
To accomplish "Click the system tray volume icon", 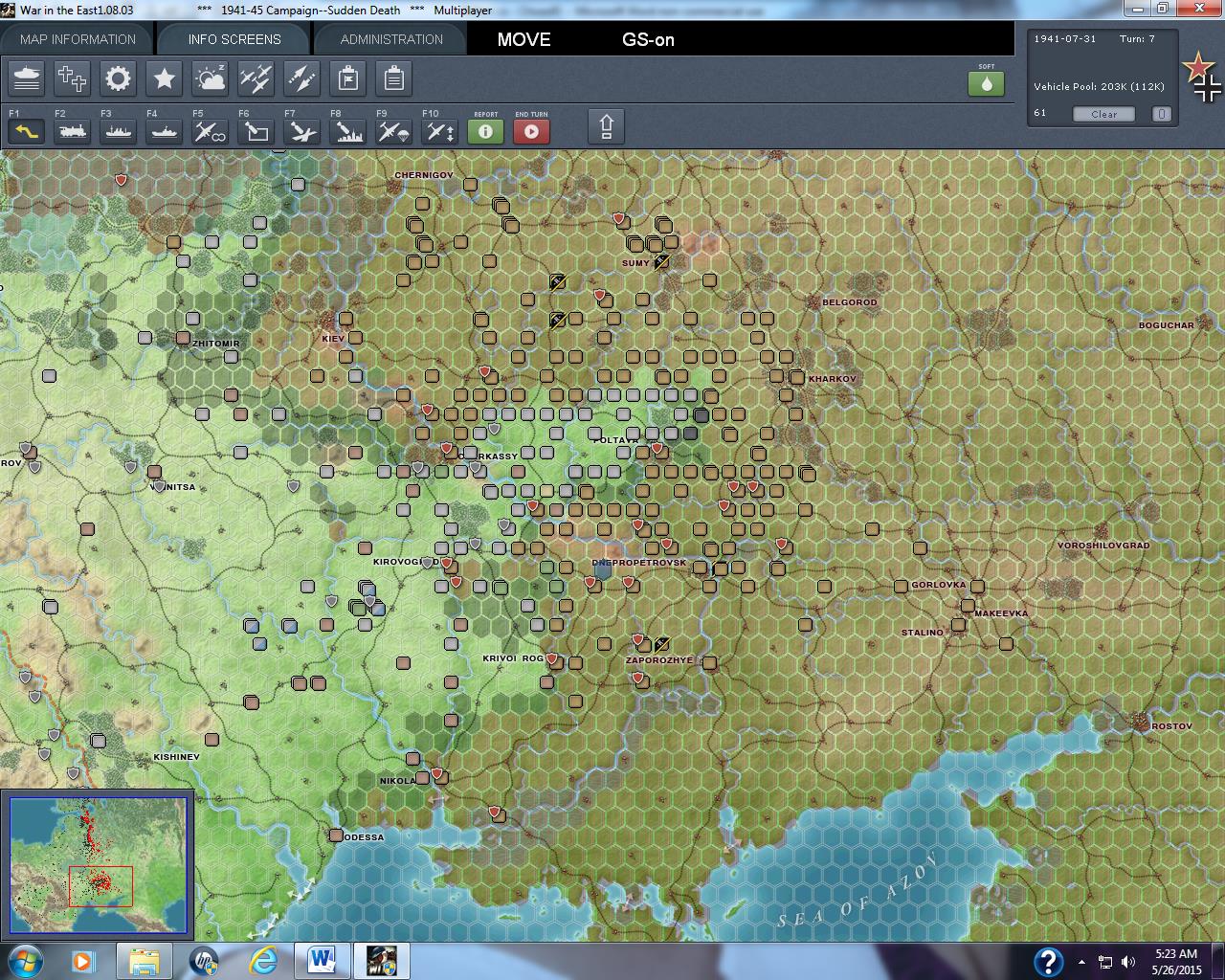I will 1128,962.
